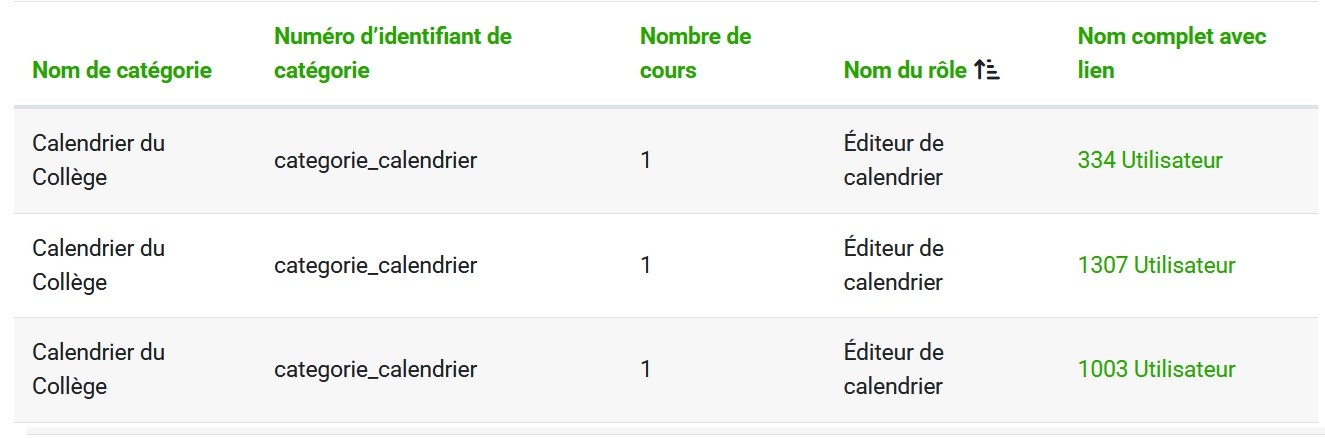Click the Nom du rôle header text
Viewport: 1325px width, 438px height.
(905, 70)
